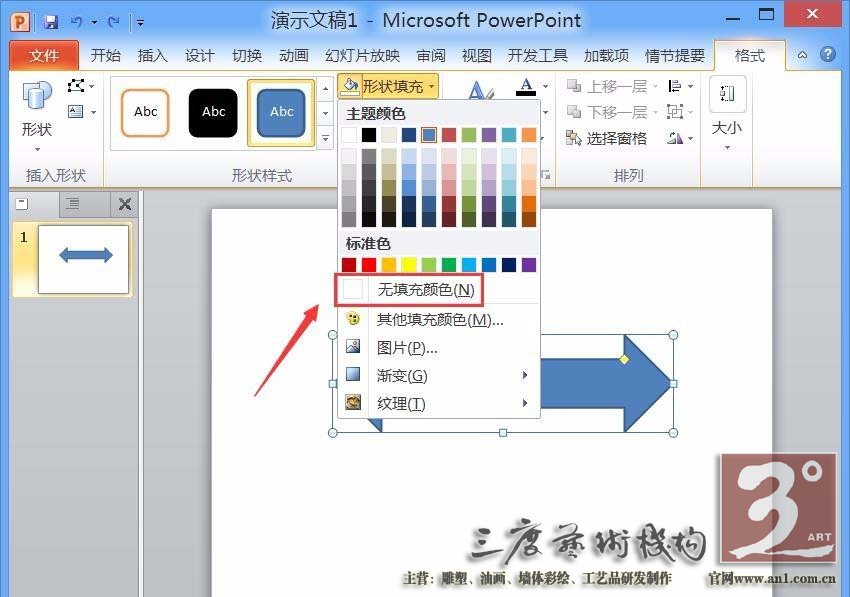This screenshot has height=597, width=850.
Task: Click the yellow diamond adjustment handle on arrow
Action: coord(624,359)
